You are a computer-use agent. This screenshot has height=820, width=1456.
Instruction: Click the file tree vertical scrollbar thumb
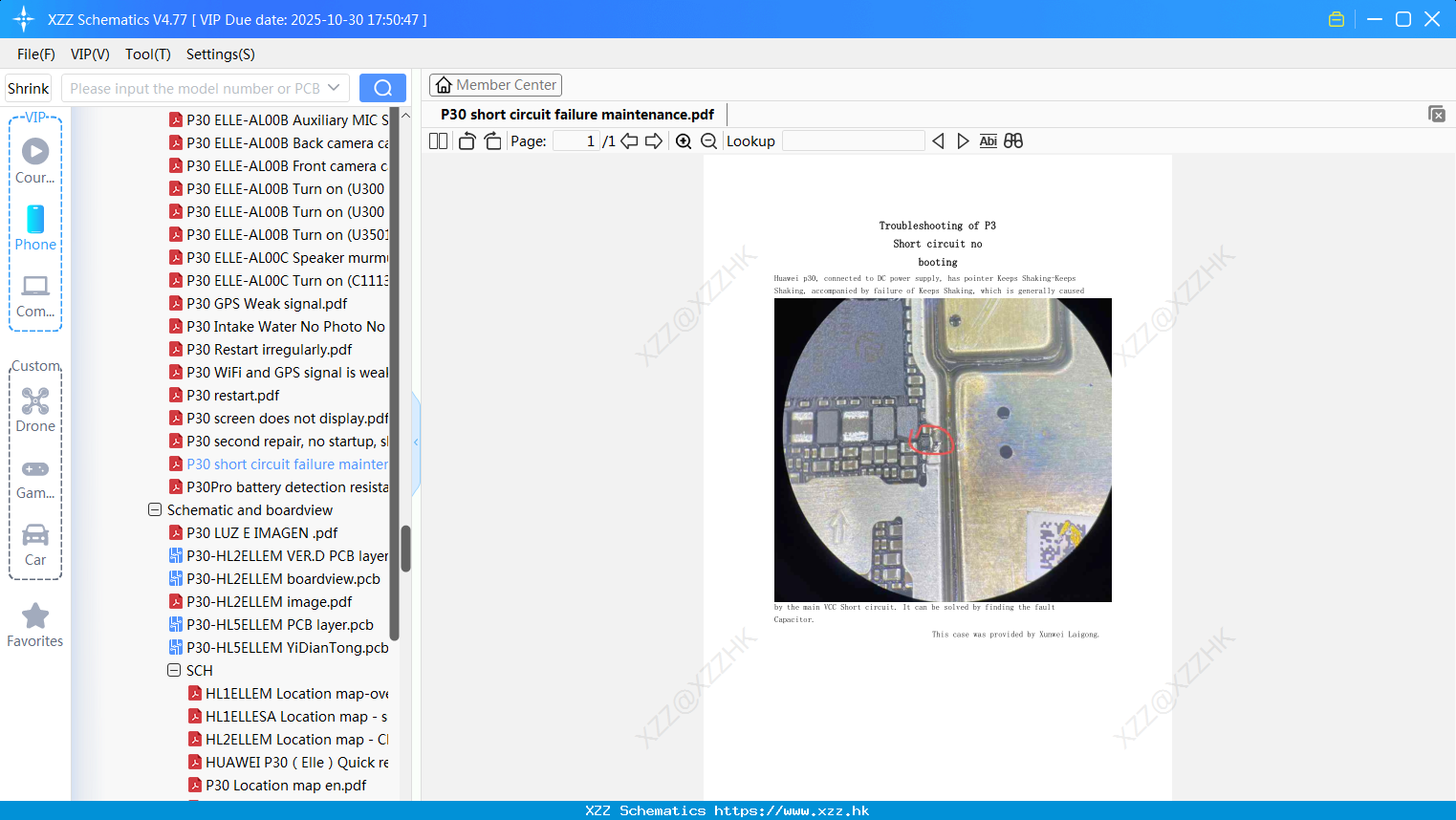coord(405,549)
